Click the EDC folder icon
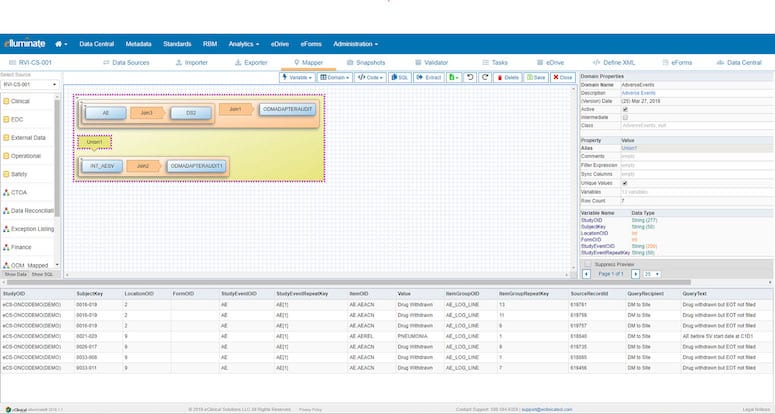The height and width of the screenshot is (414, 775). pyautogui.click(x=6, y=120)
